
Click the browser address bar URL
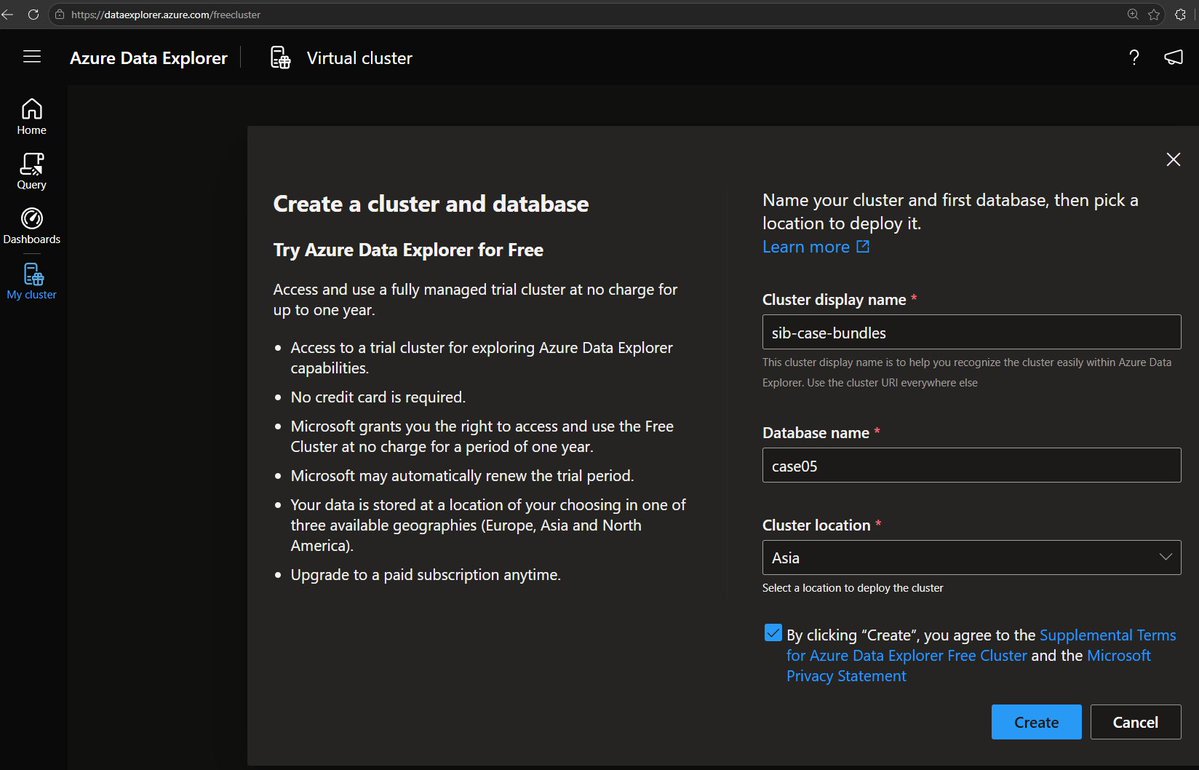(165, 15)
